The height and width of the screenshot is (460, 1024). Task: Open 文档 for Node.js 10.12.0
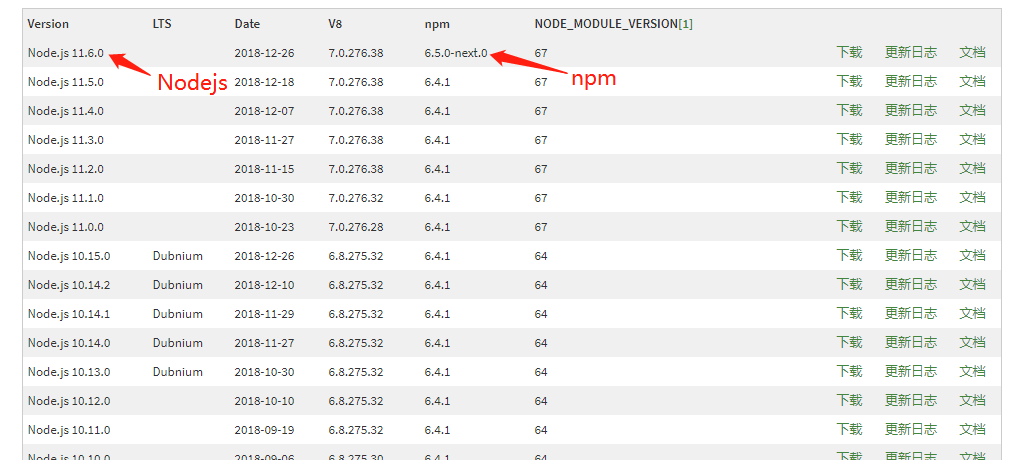972,401
